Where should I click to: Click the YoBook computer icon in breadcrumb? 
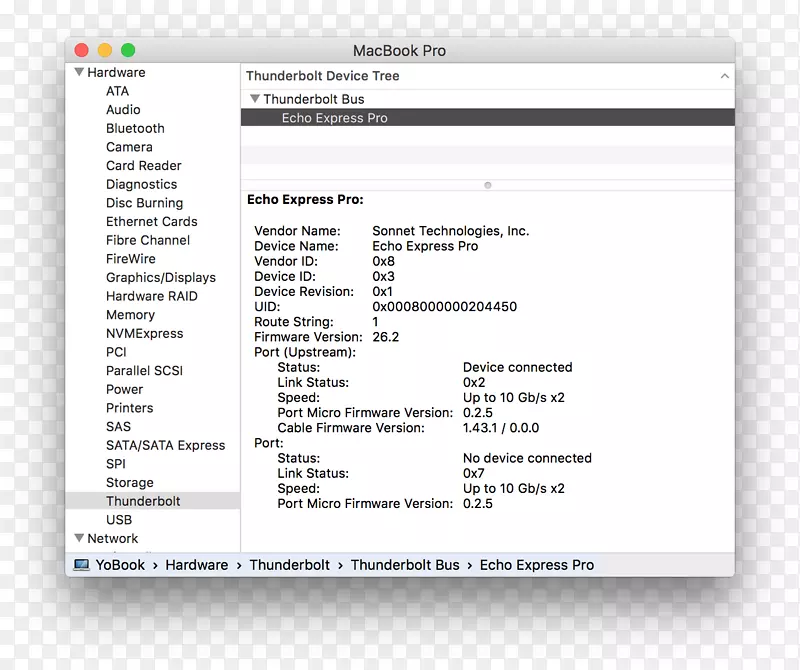coord(78,564)
